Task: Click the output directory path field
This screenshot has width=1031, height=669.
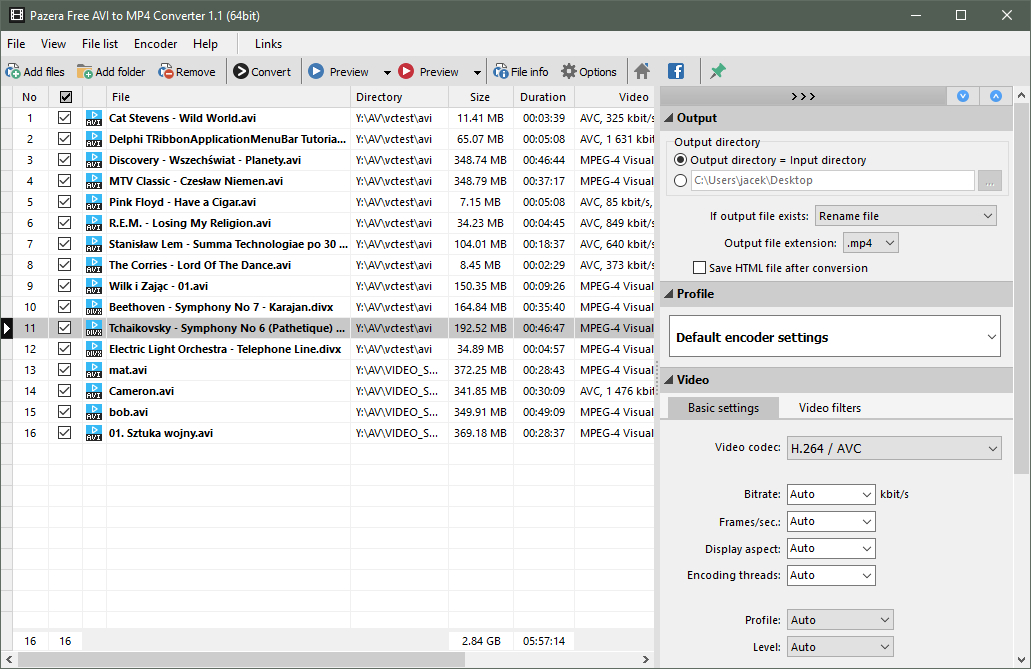Action: pyautogui.click(x=832, y=180)
